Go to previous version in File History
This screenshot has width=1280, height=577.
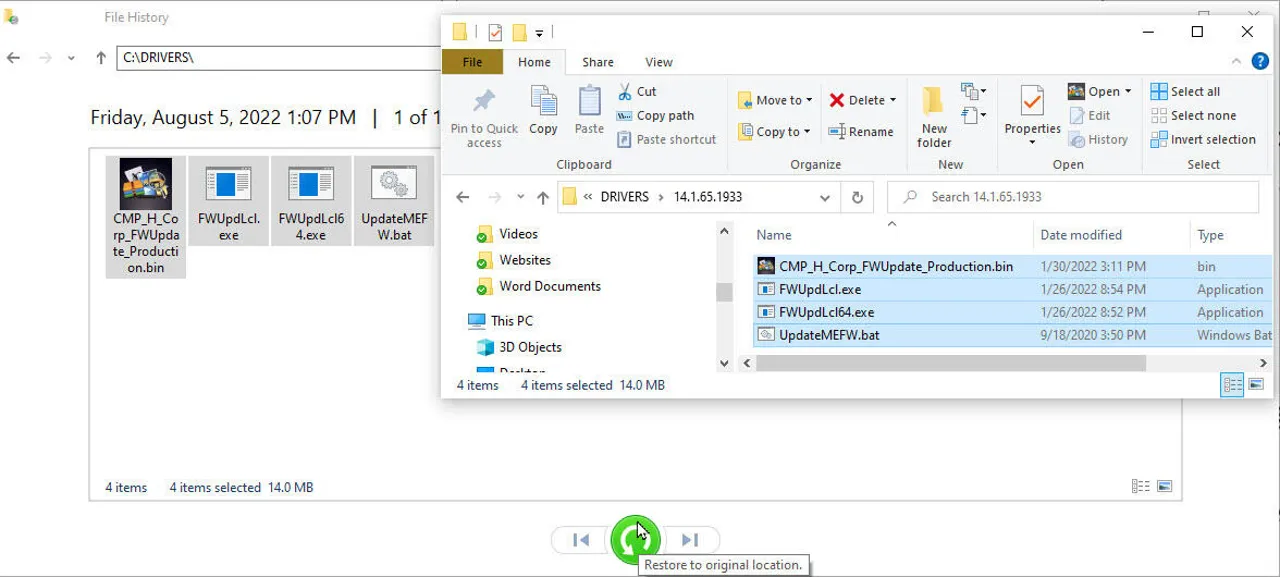pyautogui.click(x=581, y=540)
